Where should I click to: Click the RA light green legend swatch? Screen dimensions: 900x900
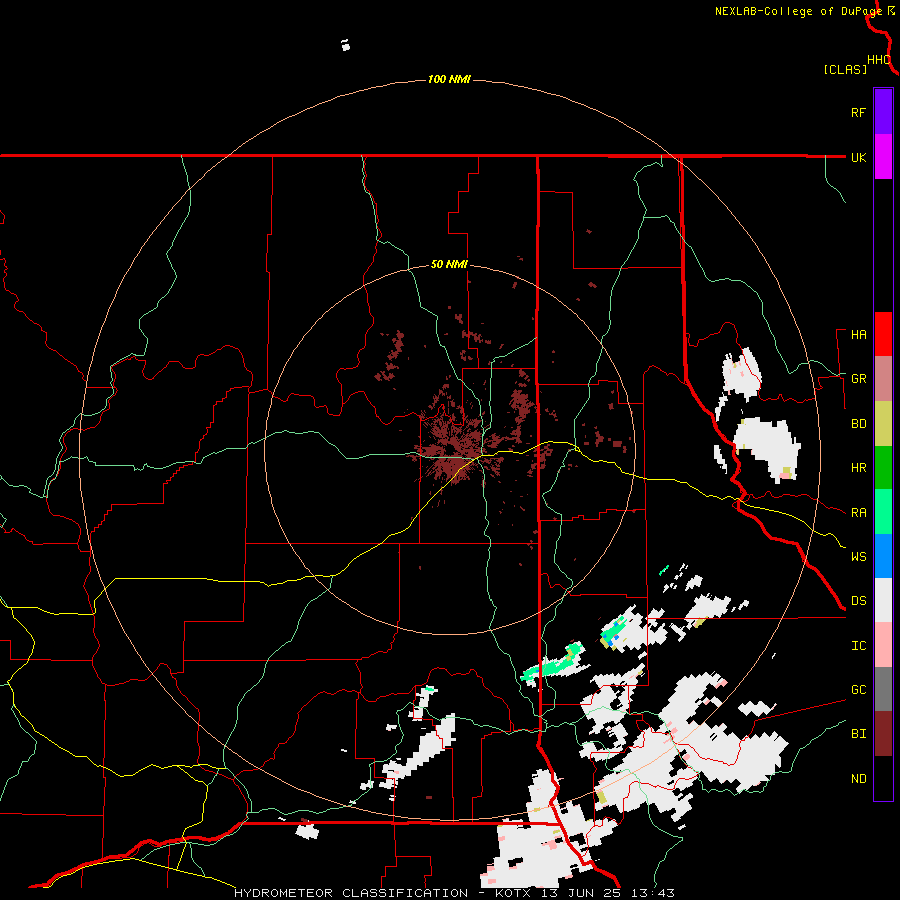tap(883, 512)
